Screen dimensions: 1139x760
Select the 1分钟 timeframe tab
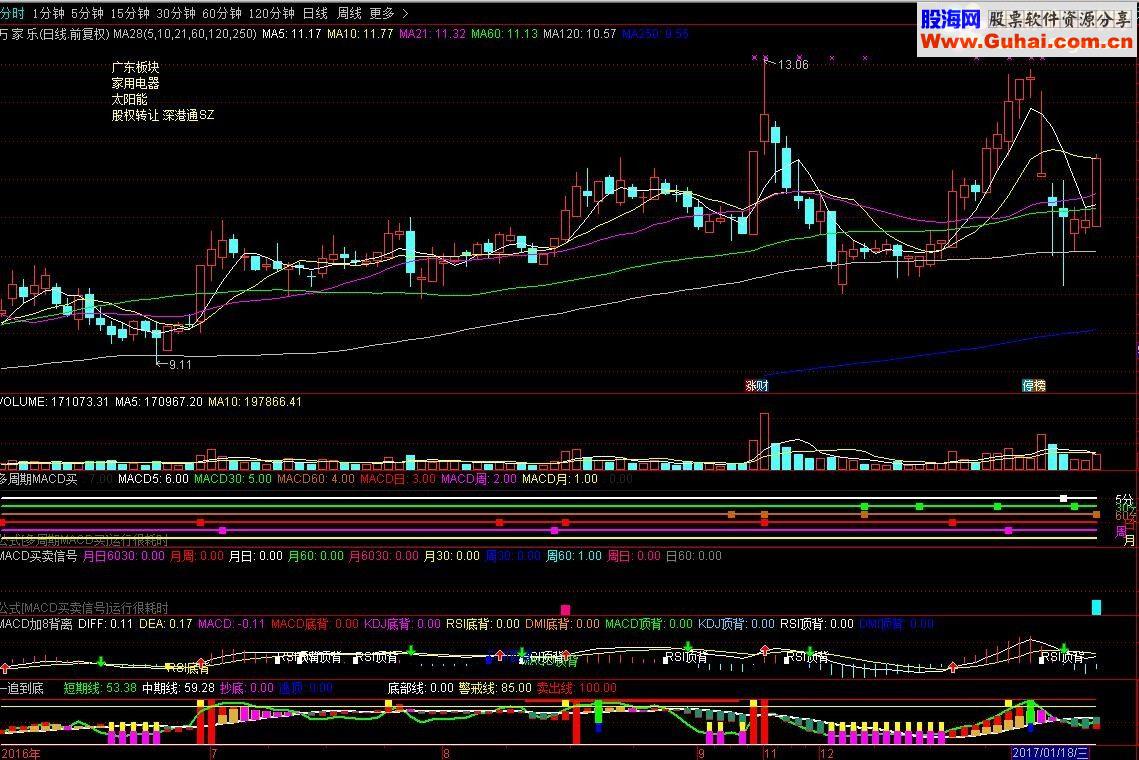[48, 13]
